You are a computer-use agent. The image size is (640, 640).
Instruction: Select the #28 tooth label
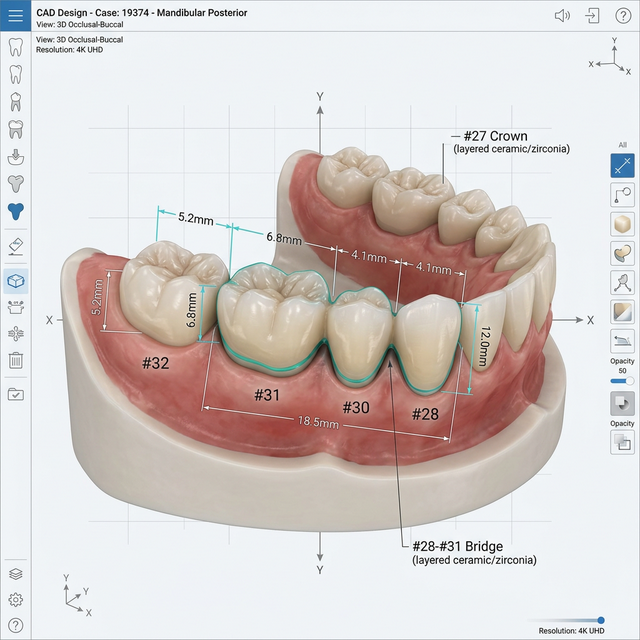[425, 414]
